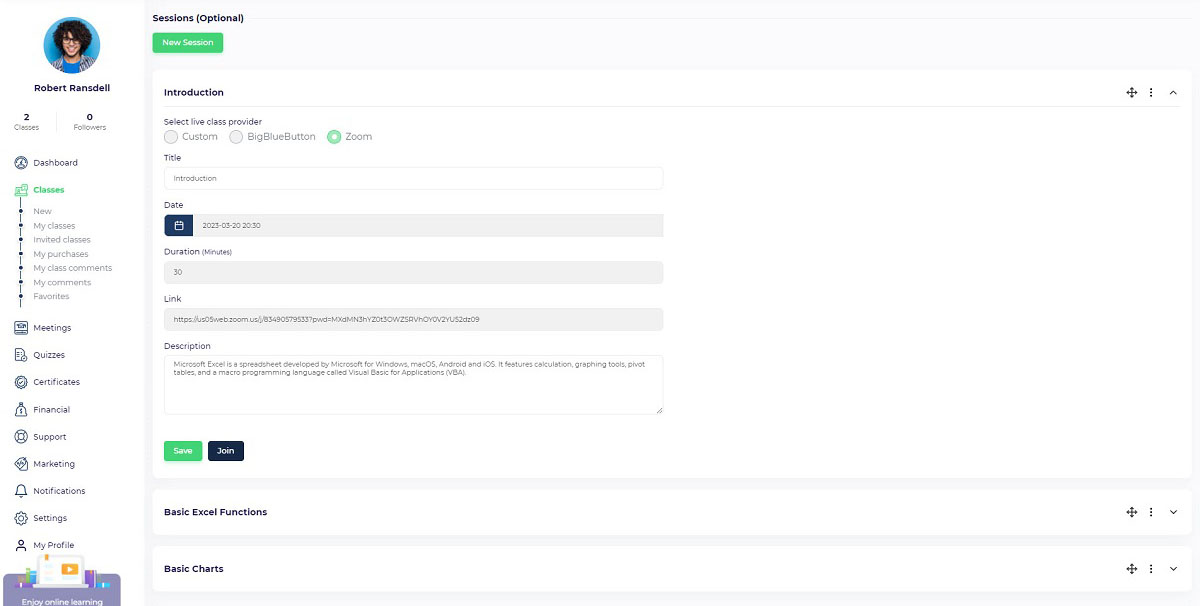This screenshot has height=606, width=1200.
Task: Click the green New Session button
Action: (x=188, y=43)
